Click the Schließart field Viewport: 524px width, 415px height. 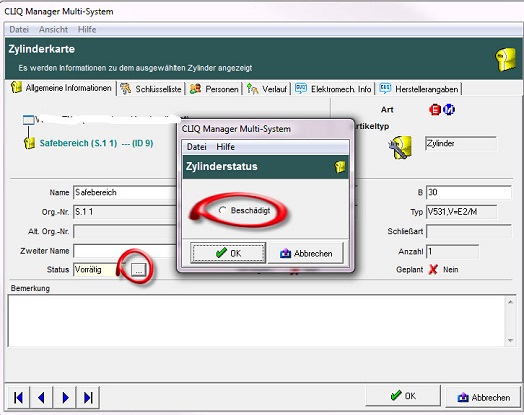[469, 231]
